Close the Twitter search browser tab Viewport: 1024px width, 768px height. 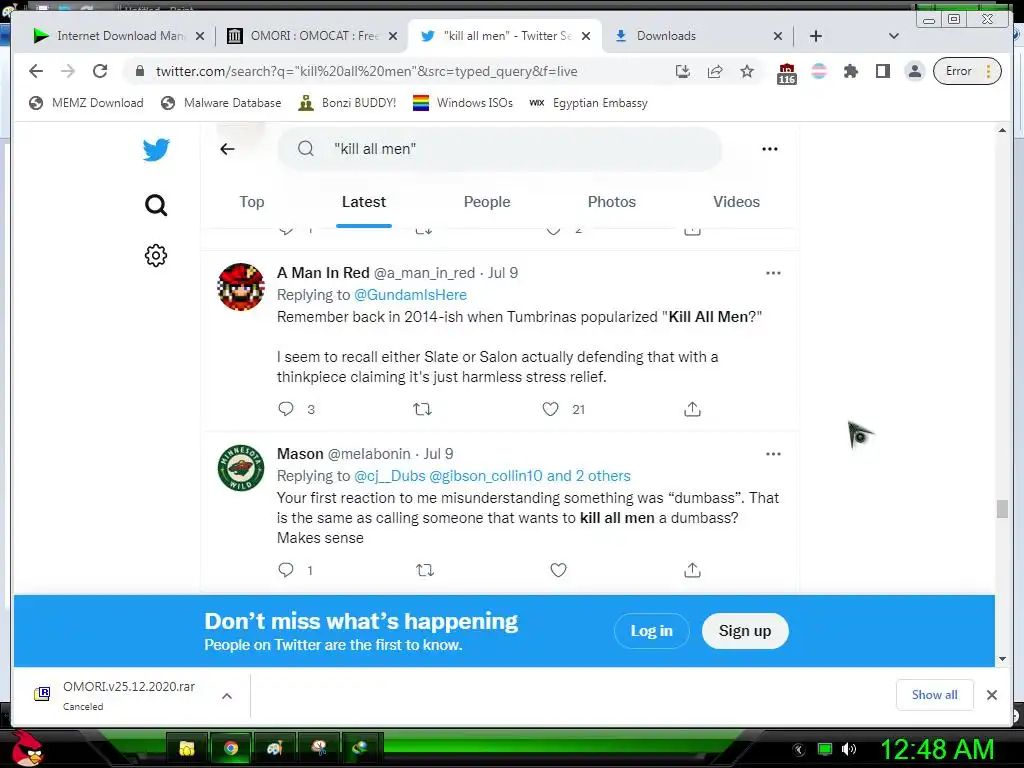click(x=586, y=36)
